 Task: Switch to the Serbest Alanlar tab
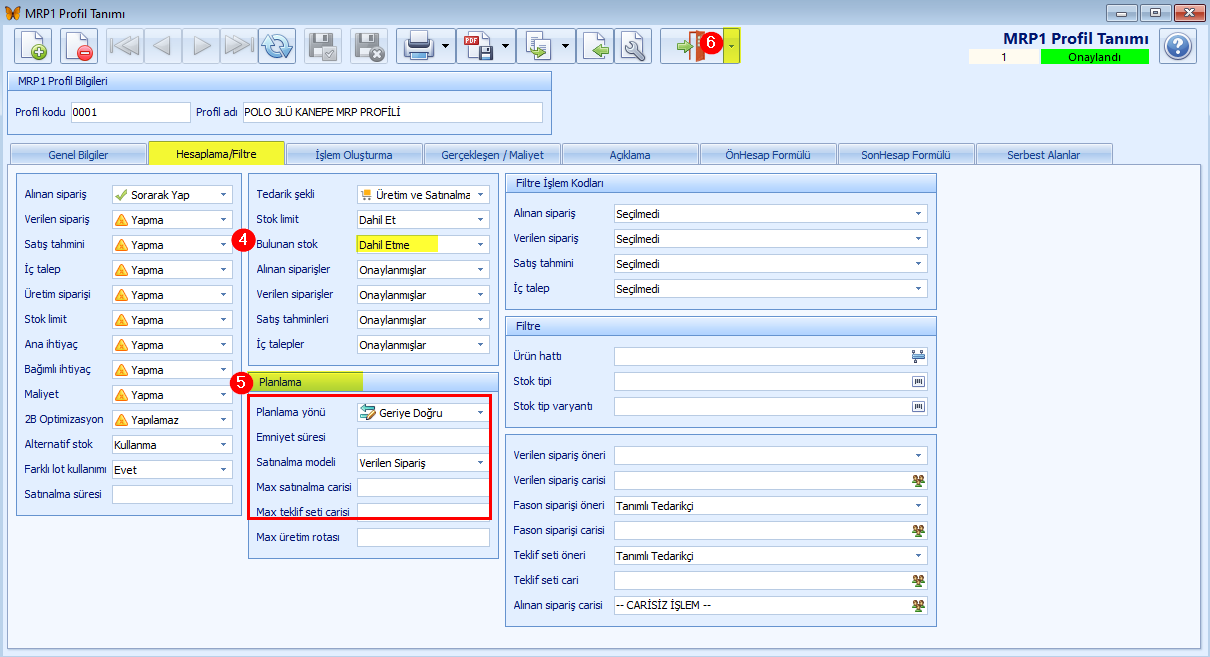click(x=1044, y=155)
